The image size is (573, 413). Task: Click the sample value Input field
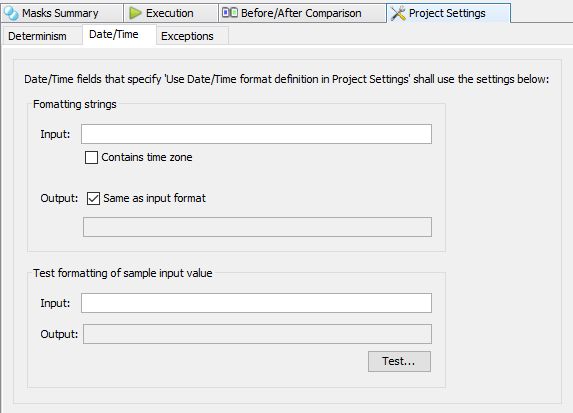pyautogui.click(x=256, y=303)
